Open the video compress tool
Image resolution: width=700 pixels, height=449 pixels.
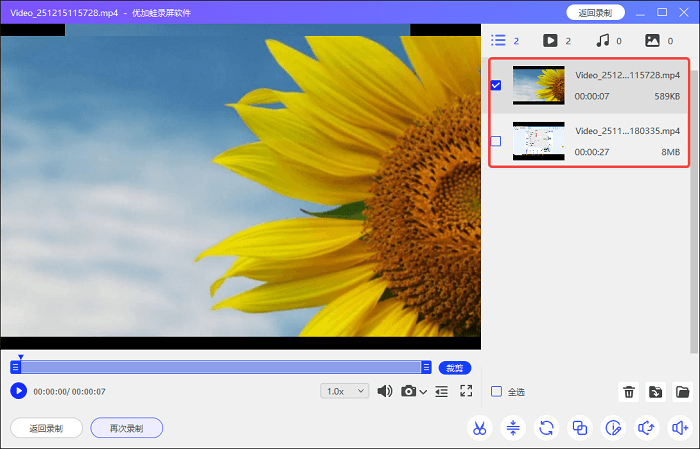click(x=513, y=428)
